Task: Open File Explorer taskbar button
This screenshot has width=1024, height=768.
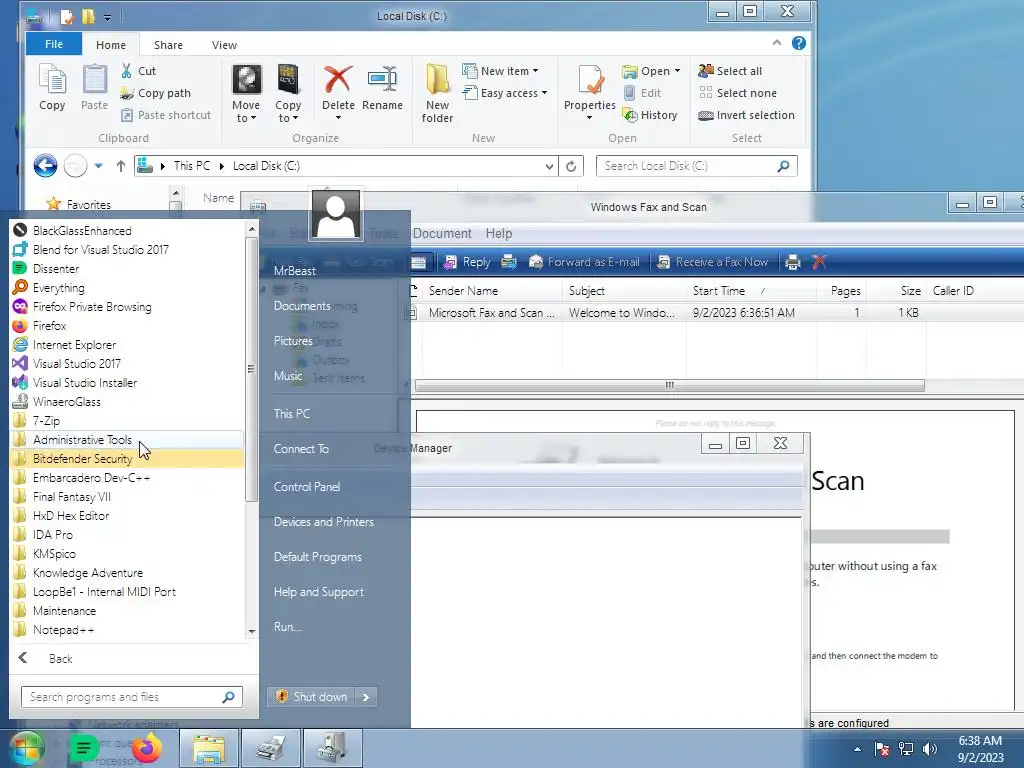Action: point(209,748)
